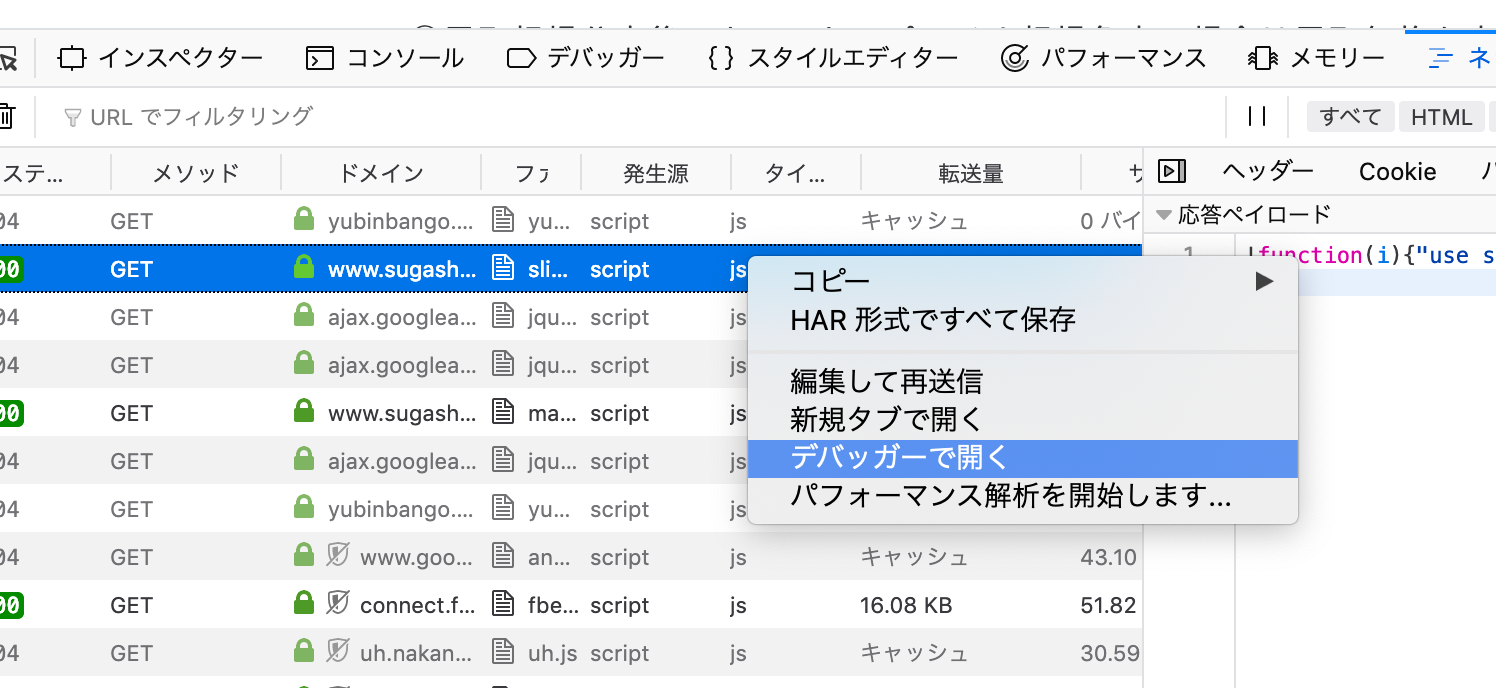Image resolution: width=1496 pixels, height=688 pixels.
Task: Click the trash icon to clear requests
Action: click(x=5, y=117)
